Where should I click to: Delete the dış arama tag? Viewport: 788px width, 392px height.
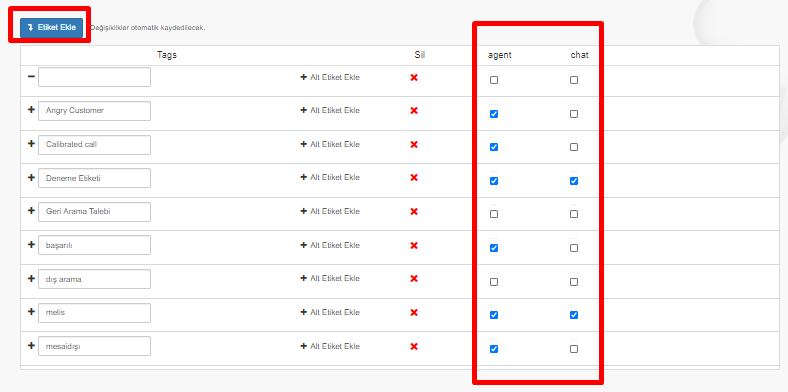pos(414,278)
